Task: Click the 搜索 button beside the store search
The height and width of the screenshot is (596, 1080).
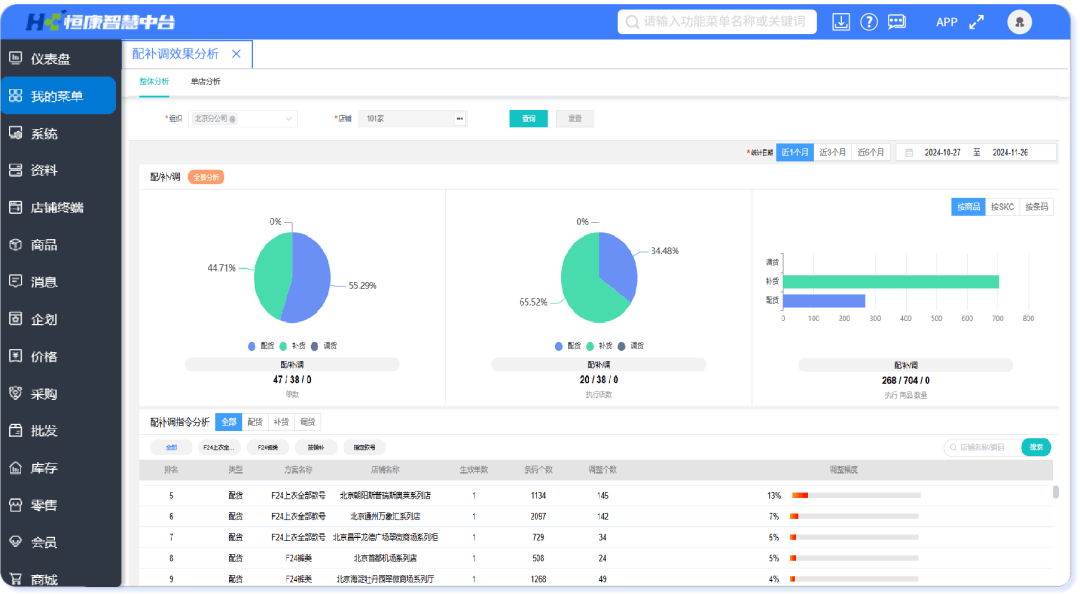Action: [x=1036, y=447]
